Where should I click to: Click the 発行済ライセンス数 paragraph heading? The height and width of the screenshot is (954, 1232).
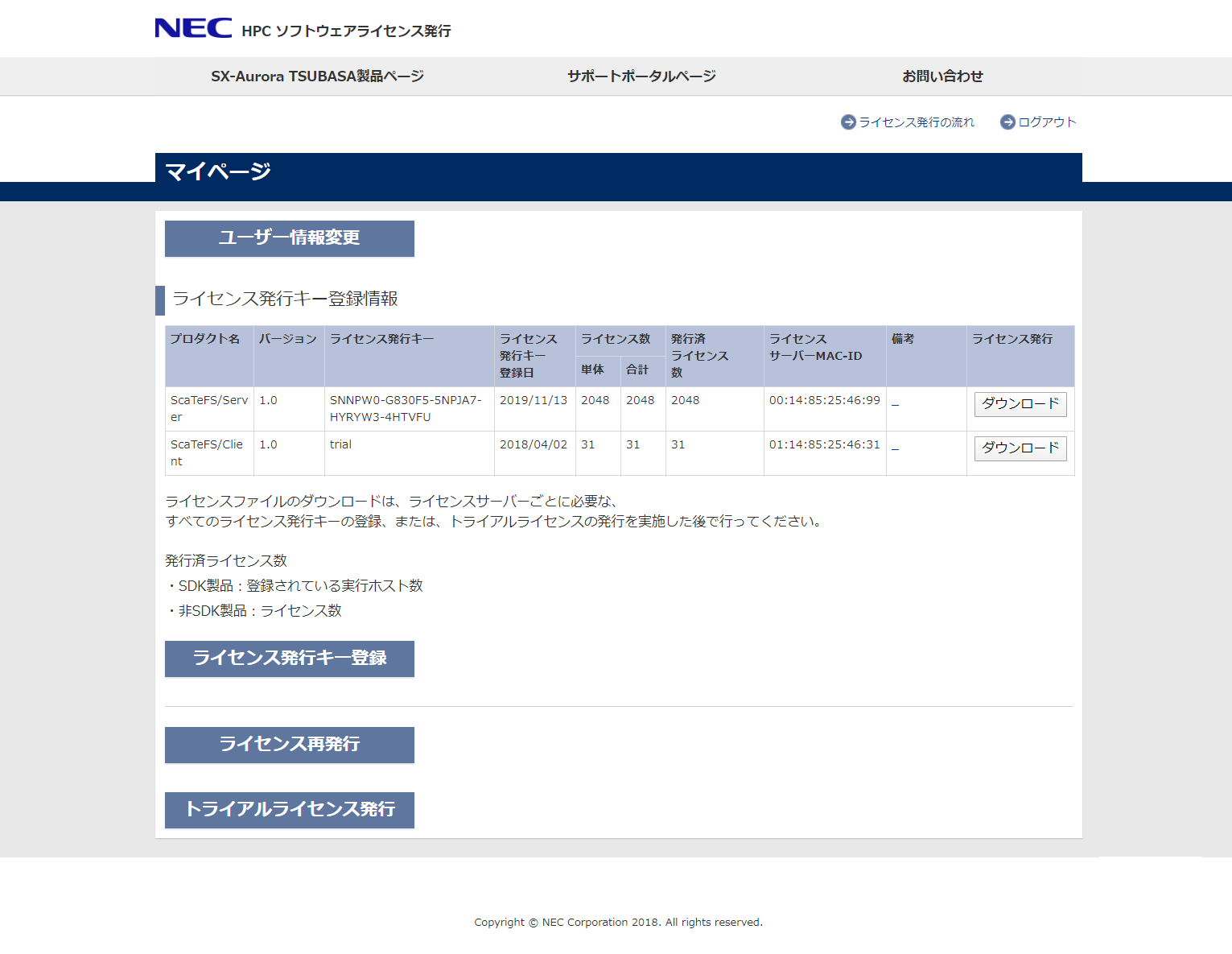point(226,560)
